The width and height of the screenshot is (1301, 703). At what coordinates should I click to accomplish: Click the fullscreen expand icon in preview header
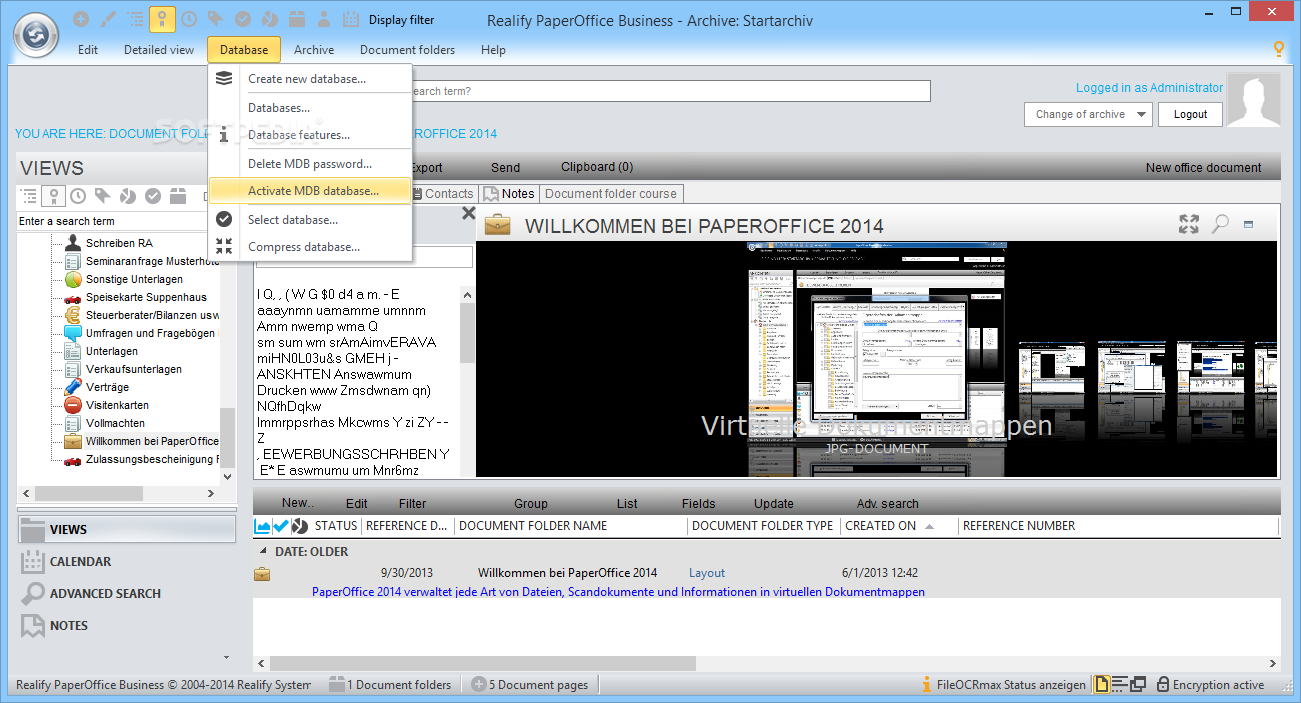point(1188,224)
